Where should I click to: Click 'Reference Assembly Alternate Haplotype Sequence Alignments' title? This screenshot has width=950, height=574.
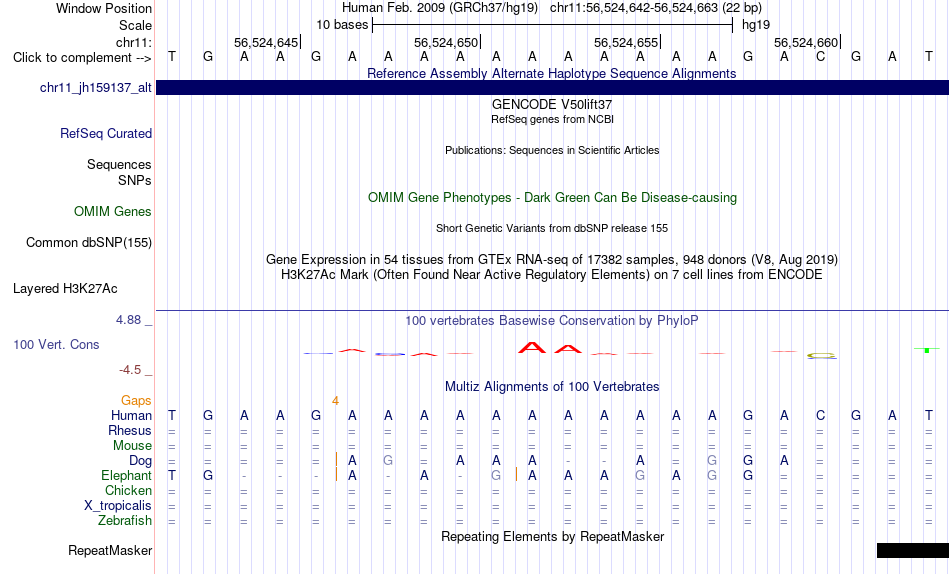click(x=552, y=73)
